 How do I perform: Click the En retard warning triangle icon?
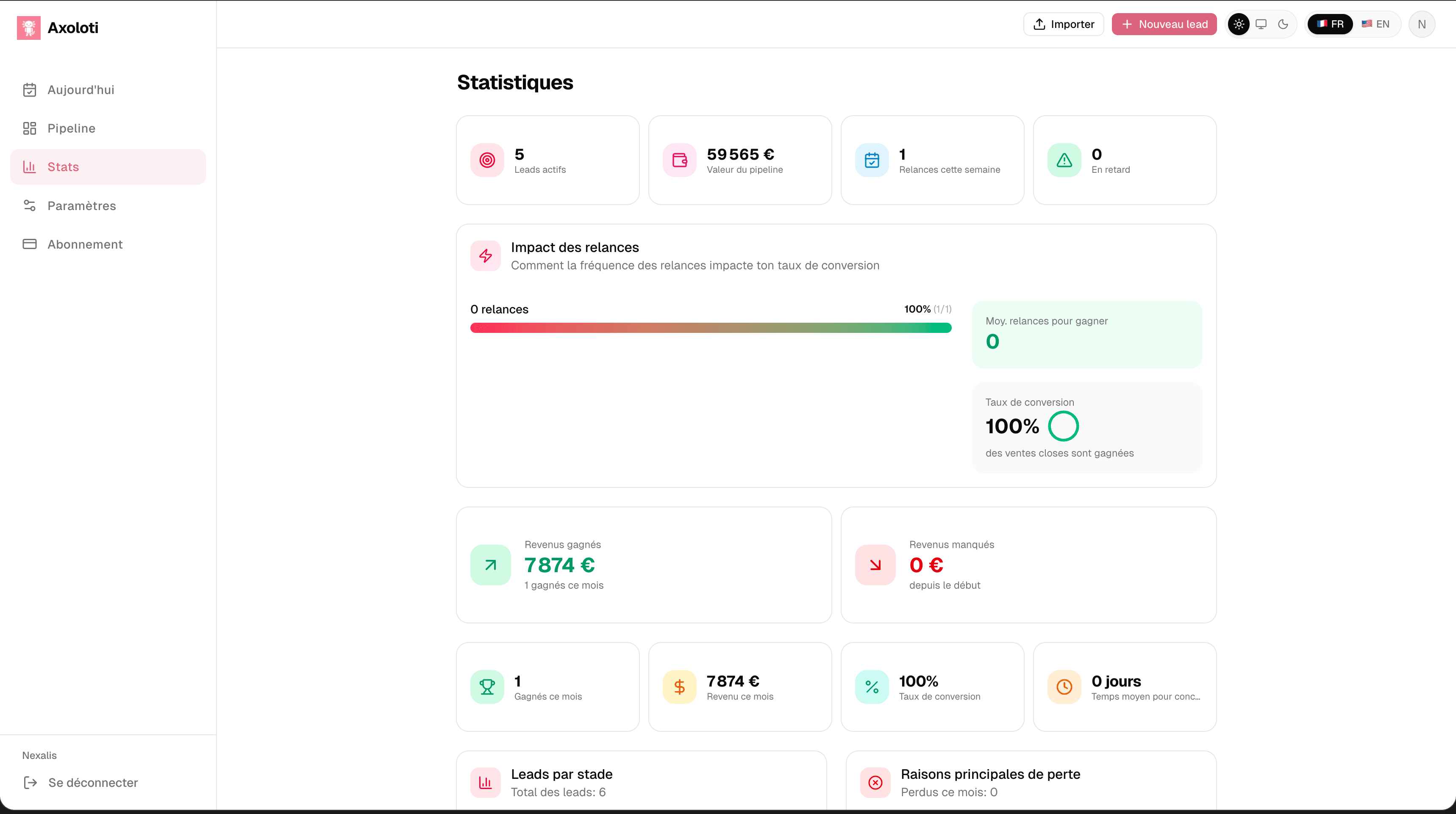[x=1064, y=161]
